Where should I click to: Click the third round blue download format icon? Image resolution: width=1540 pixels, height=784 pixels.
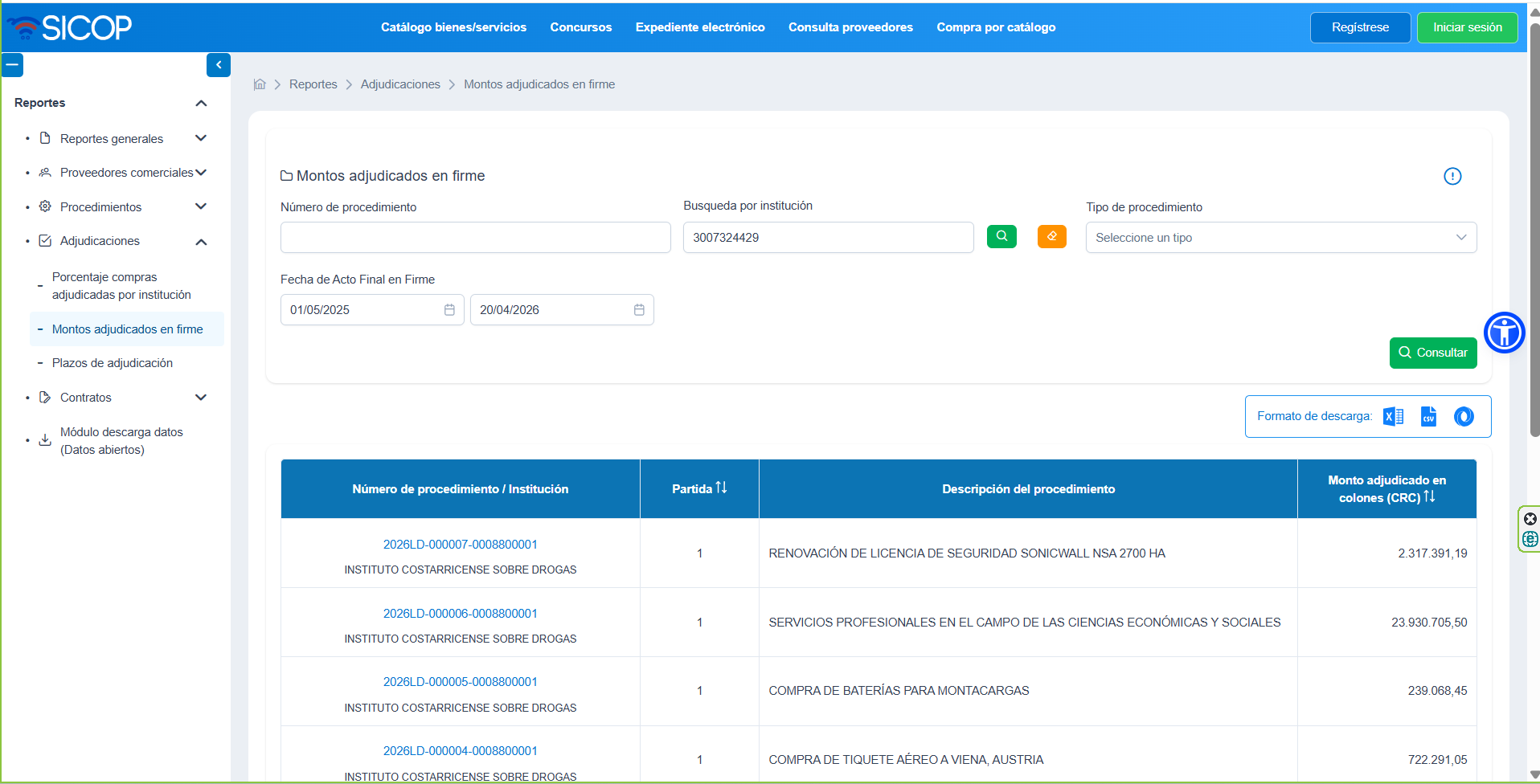(x=1464, y=416)
